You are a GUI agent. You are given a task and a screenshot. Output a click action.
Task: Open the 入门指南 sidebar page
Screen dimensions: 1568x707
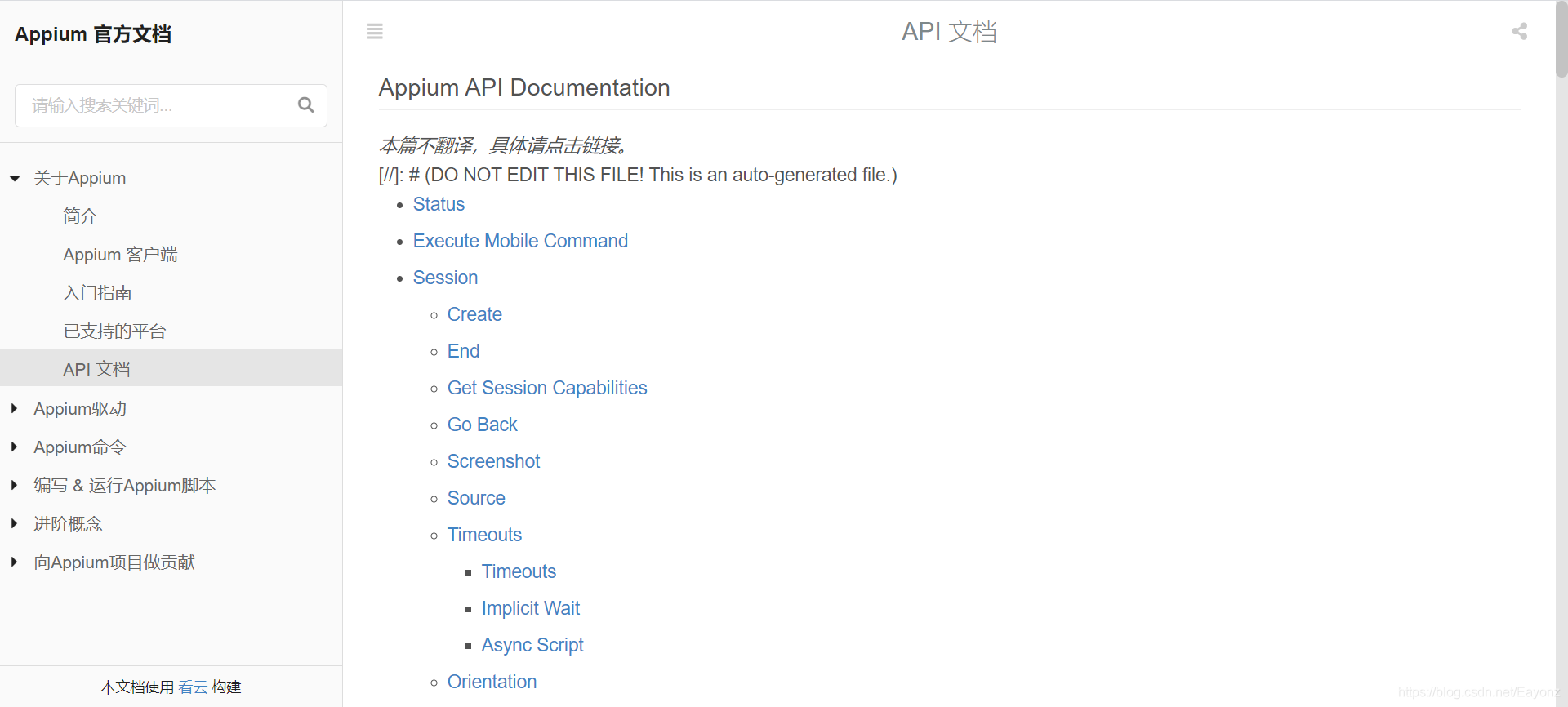(97, 292)
